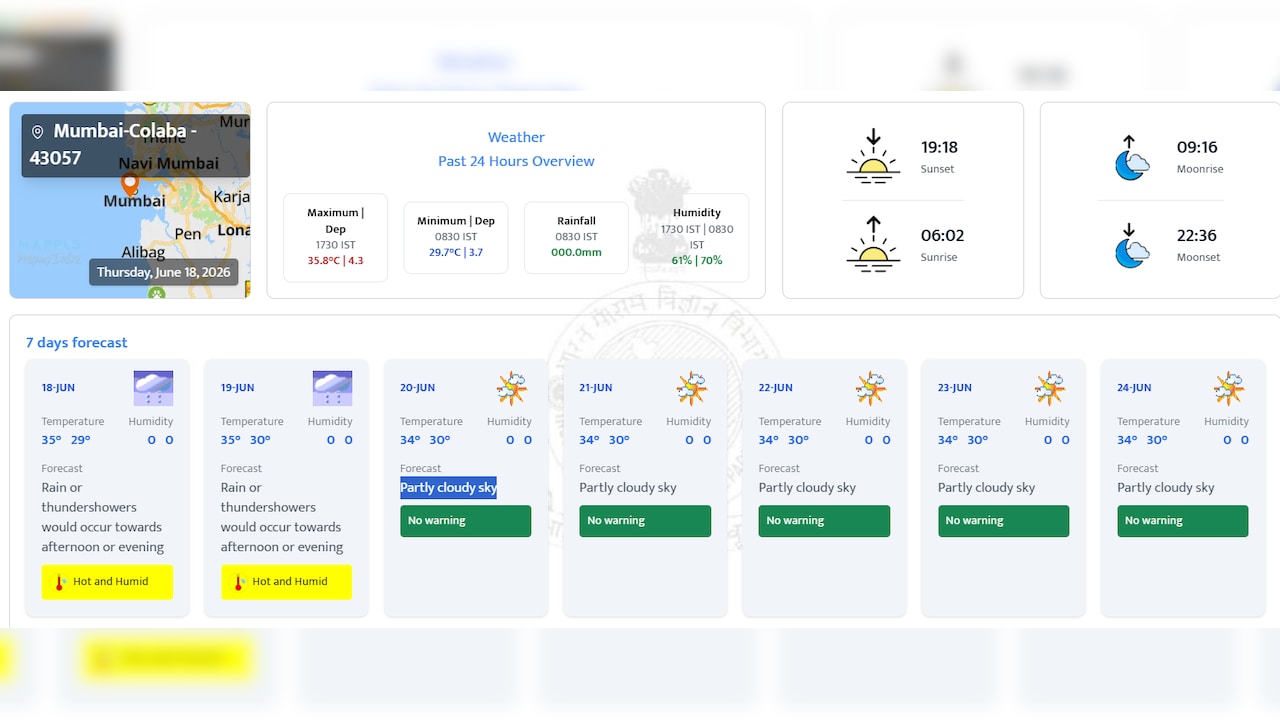
Task: Click the 34° 30° temperature on 21-JUN
Action: point(604,440)
